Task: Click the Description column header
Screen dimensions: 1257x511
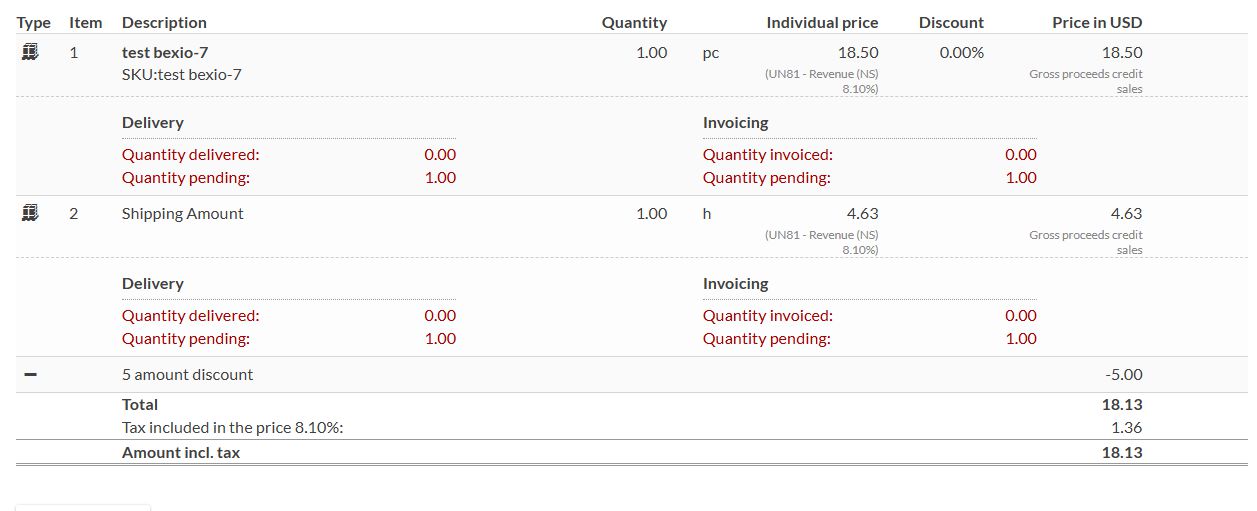Action: (164, 22)
